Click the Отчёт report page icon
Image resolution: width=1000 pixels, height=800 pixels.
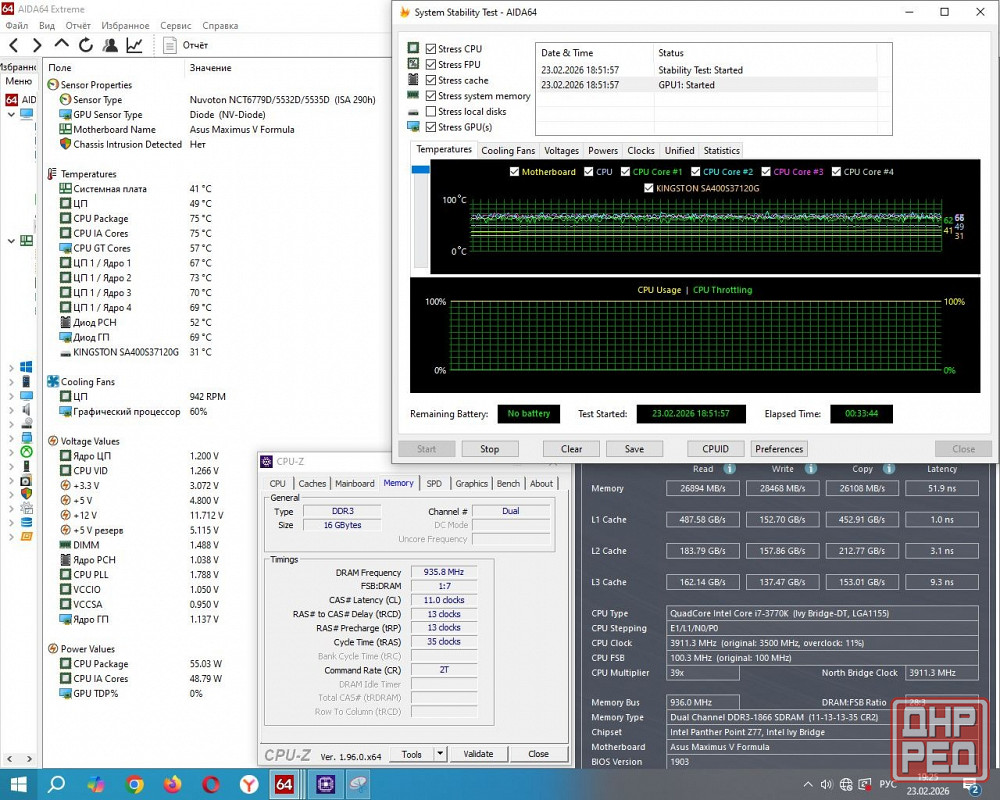(170, 45)
